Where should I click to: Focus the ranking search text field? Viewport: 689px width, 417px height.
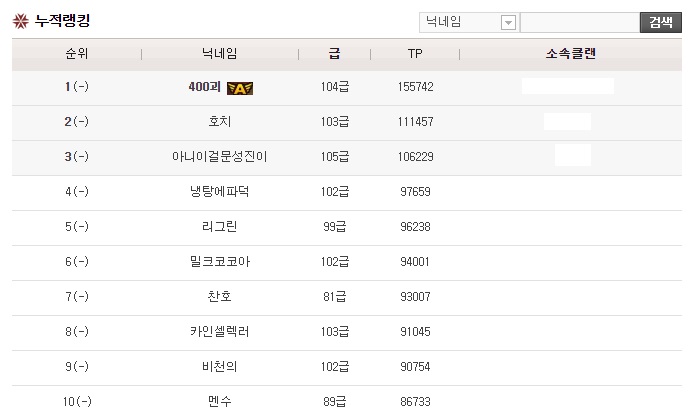coord(579,22)
